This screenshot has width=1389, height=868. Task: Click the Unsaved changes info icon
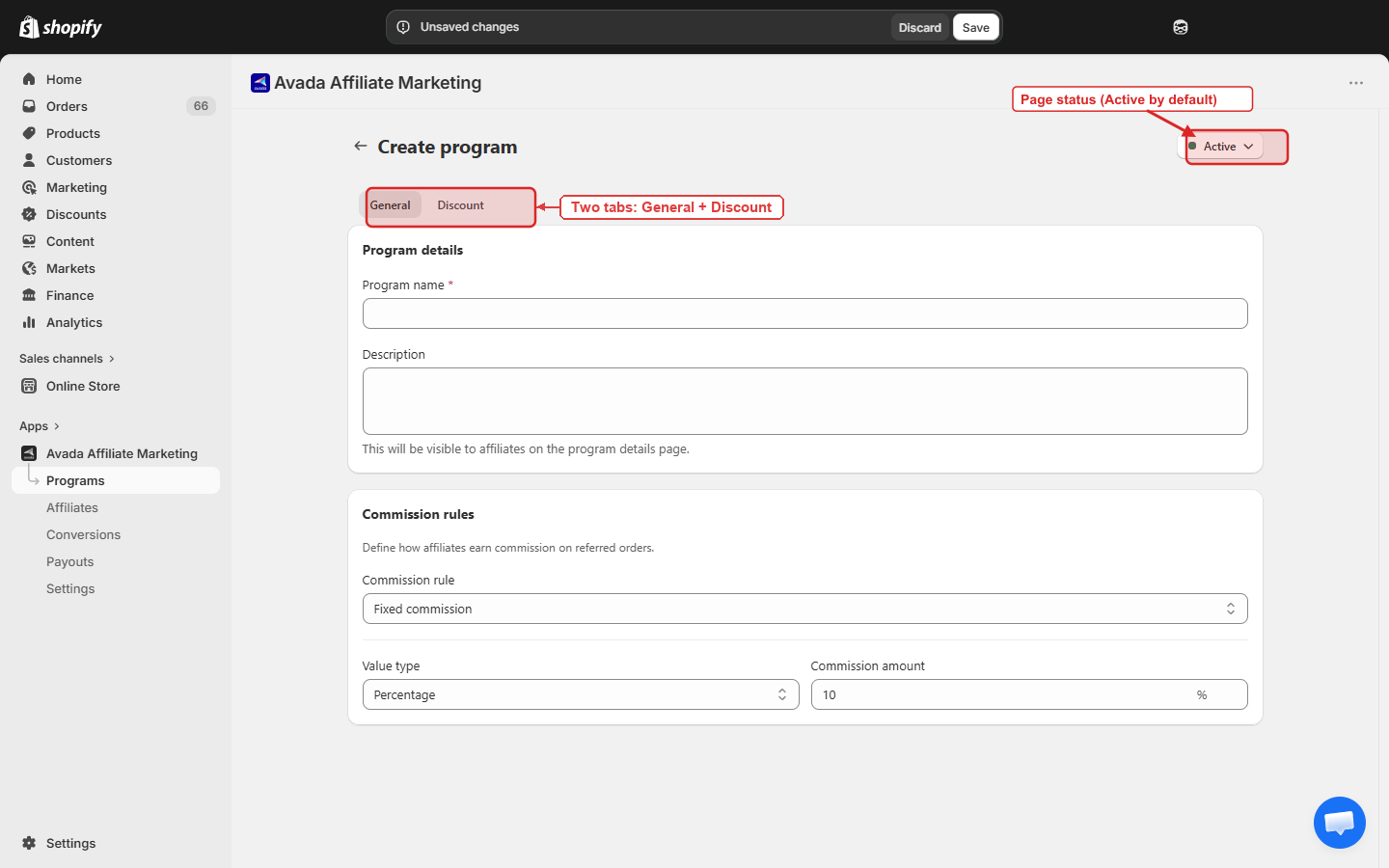click(x=403, y=27)
